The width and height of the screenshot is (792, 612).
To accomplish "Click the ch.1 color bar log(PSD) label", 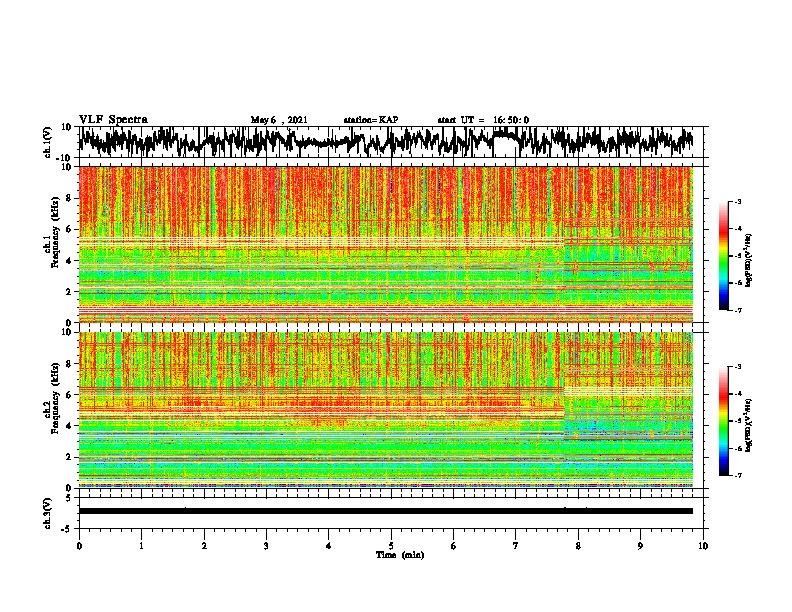I will 749,261.
